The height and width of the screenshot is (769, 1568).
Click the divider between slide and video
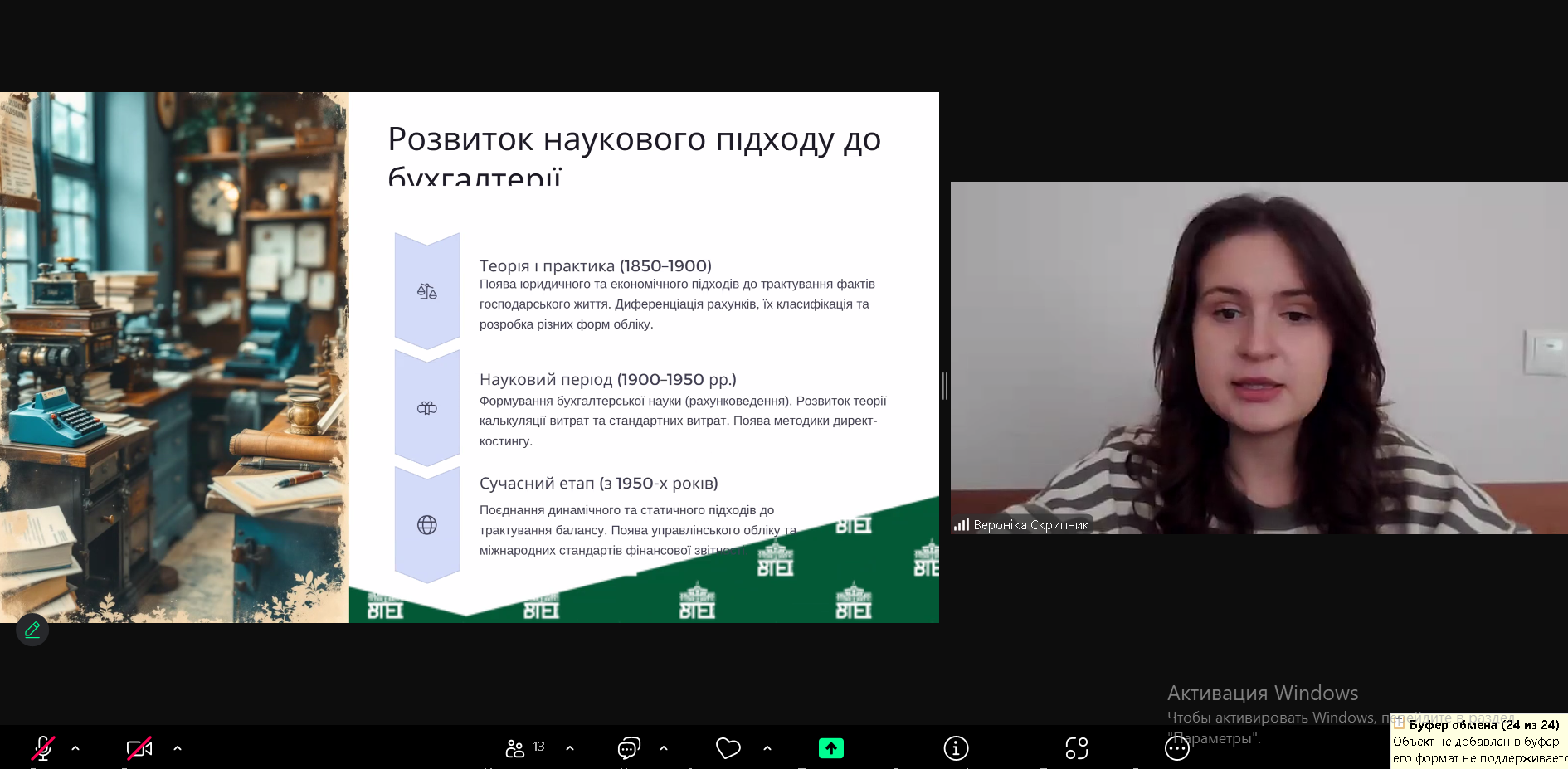point(945,387)
